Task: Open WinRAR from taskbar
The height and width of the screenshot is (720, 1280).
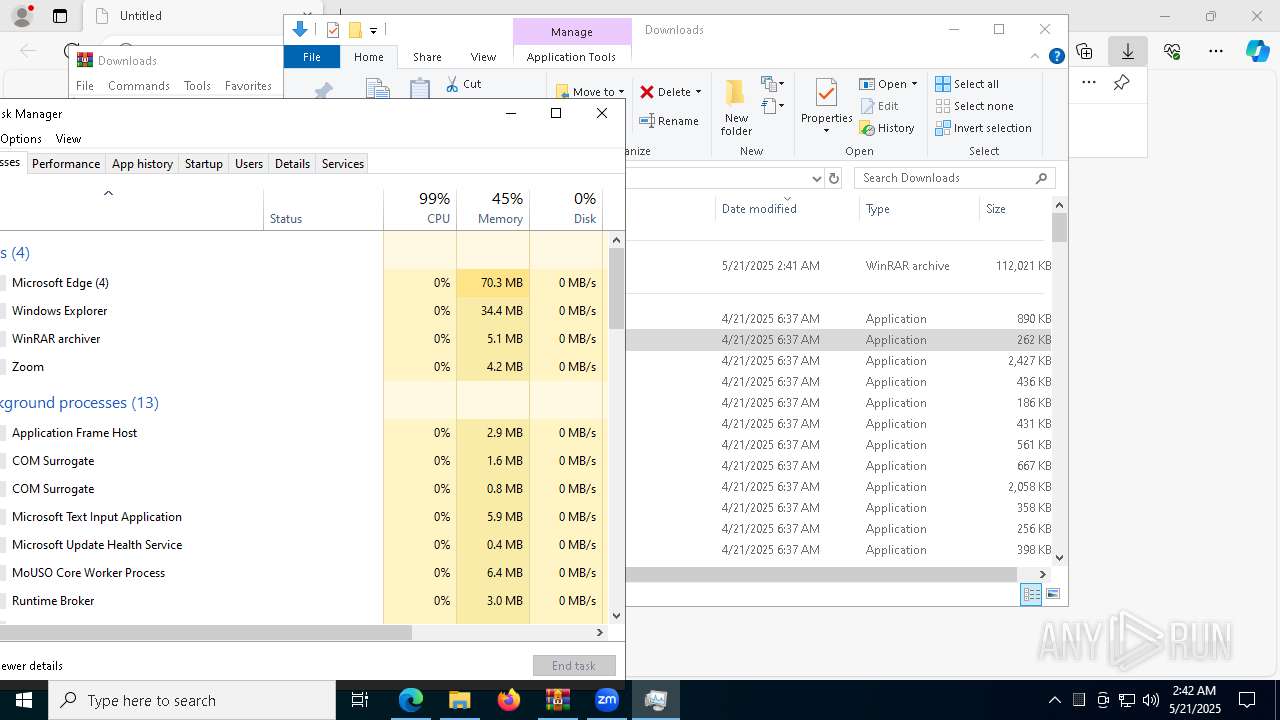Action: 557,700
